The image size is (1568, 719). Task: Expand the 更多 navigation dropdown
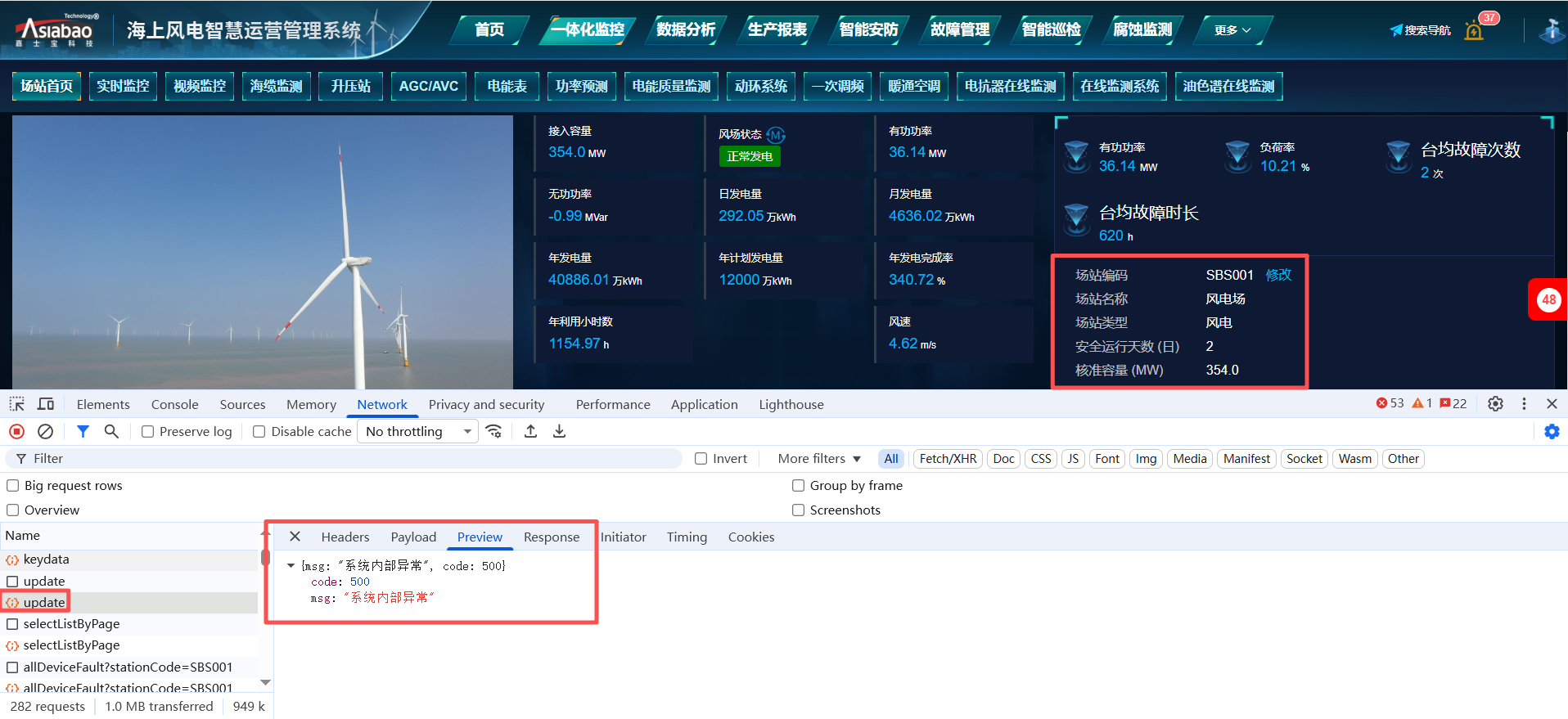click(x=1232, y=30)
